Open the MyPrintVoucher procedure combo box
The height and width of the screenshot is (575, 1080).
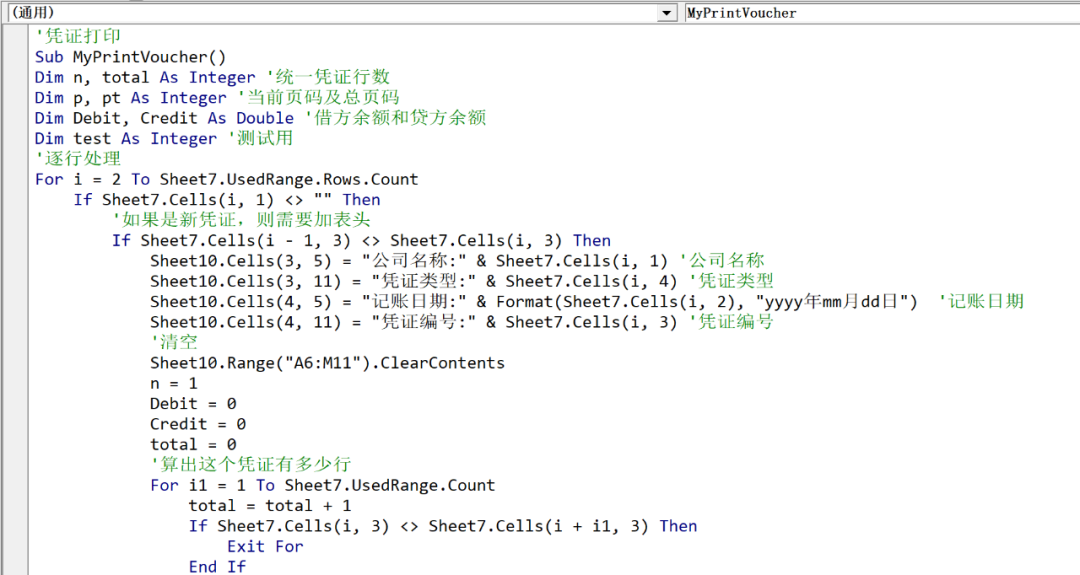point(882,12)
